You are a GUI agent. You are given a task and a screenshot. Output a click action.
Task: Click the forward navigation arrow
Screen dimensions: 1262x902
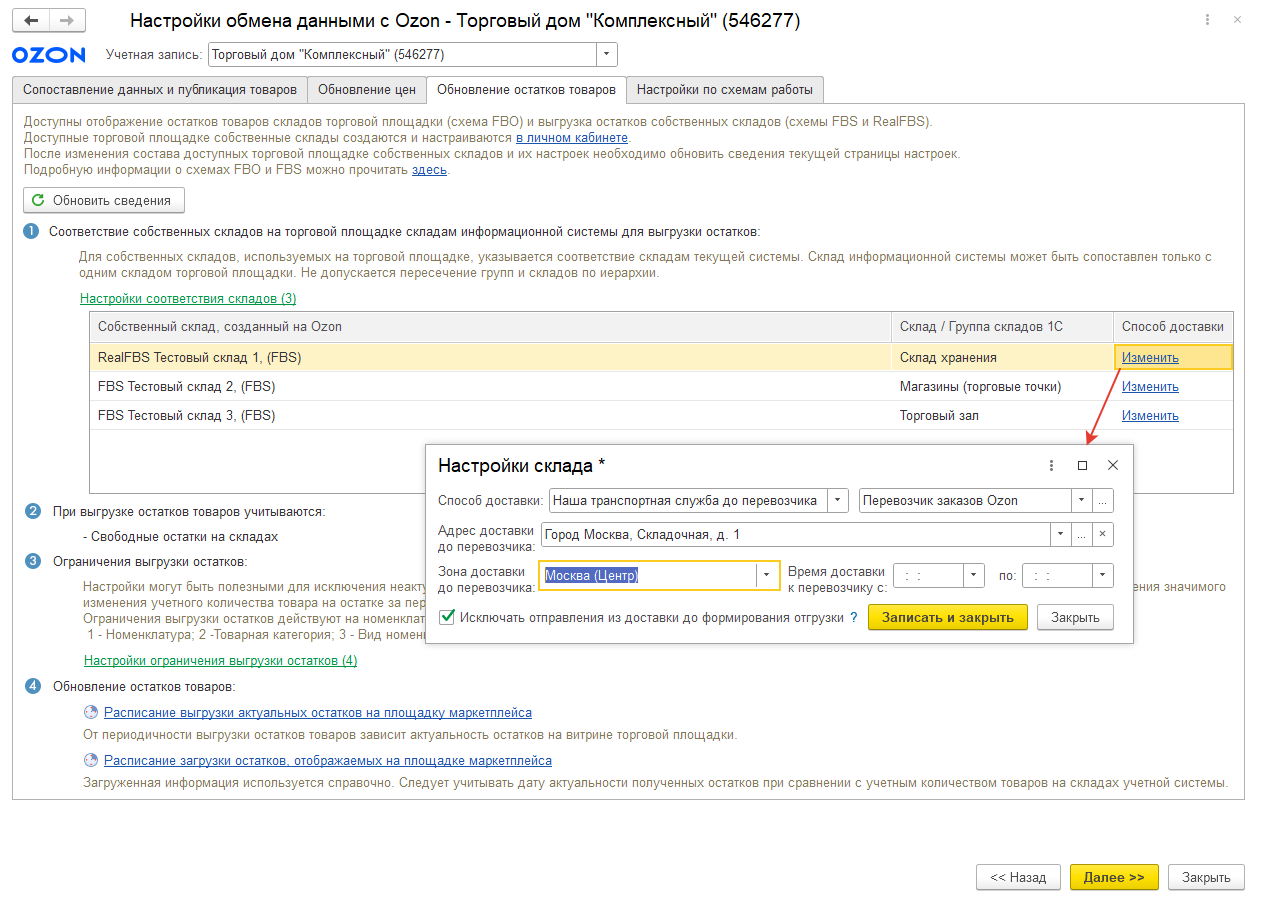pos(67,21)
